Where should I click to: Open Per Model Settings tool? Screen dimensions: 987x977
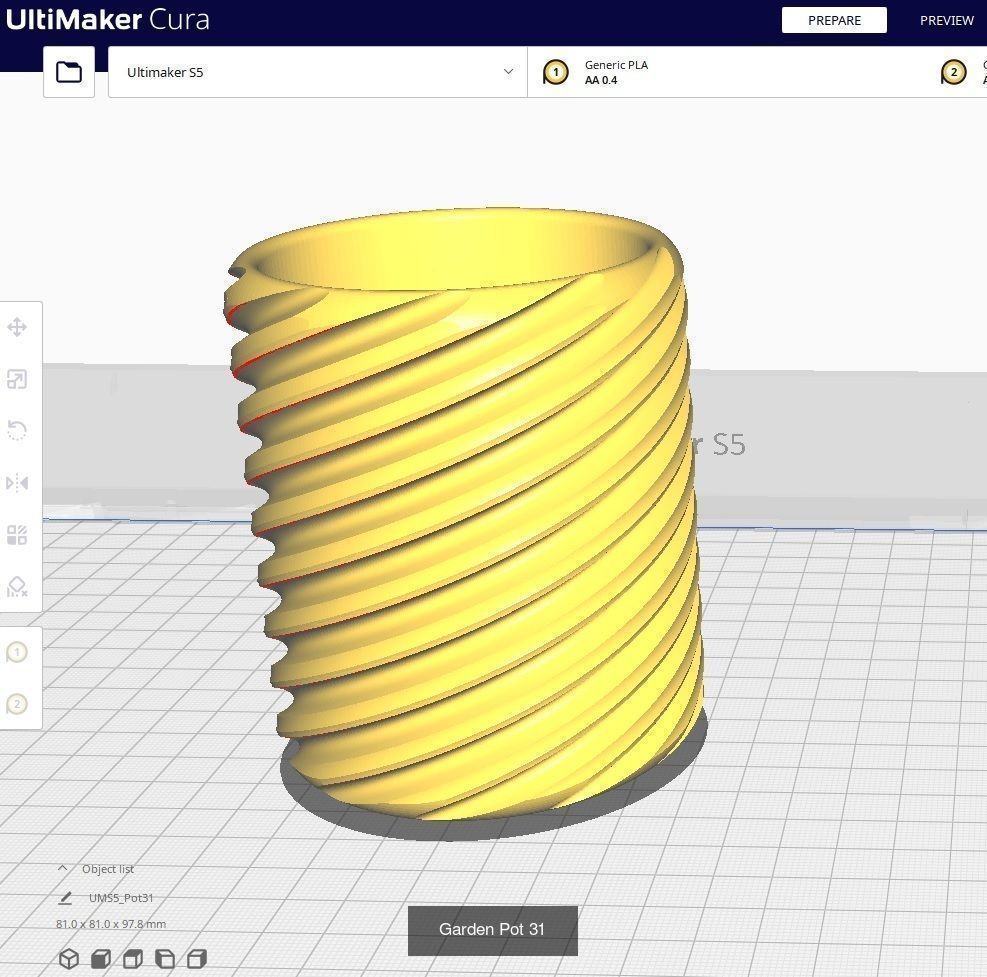pos(17,535)
